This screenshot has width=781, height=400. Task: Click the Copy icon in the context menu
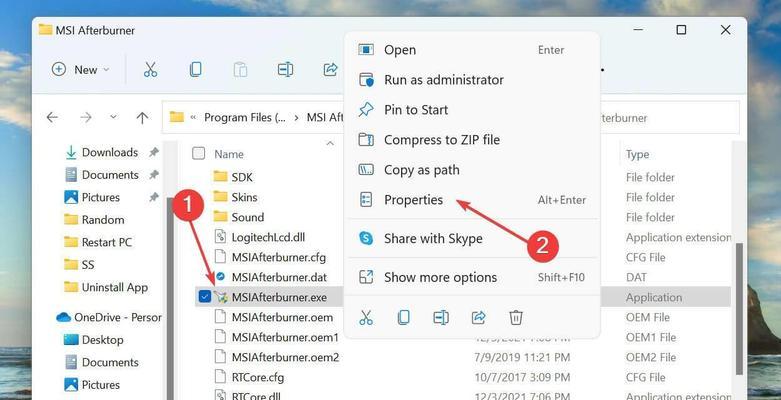click(x=403, y=317)
